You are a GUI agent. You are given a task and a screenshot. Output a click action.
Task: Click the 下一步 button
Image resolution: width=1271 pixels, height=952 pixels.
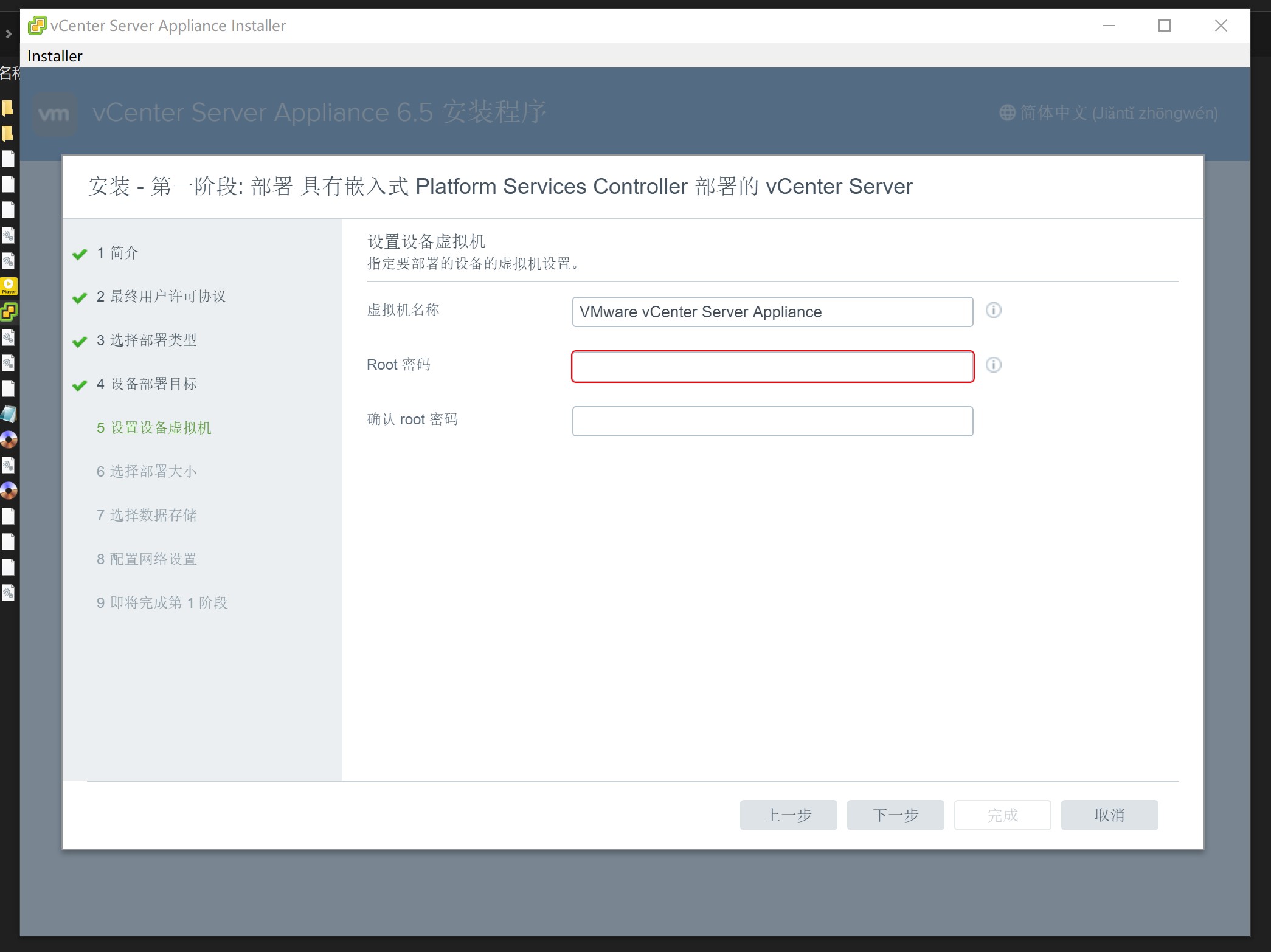click(895, 815)
